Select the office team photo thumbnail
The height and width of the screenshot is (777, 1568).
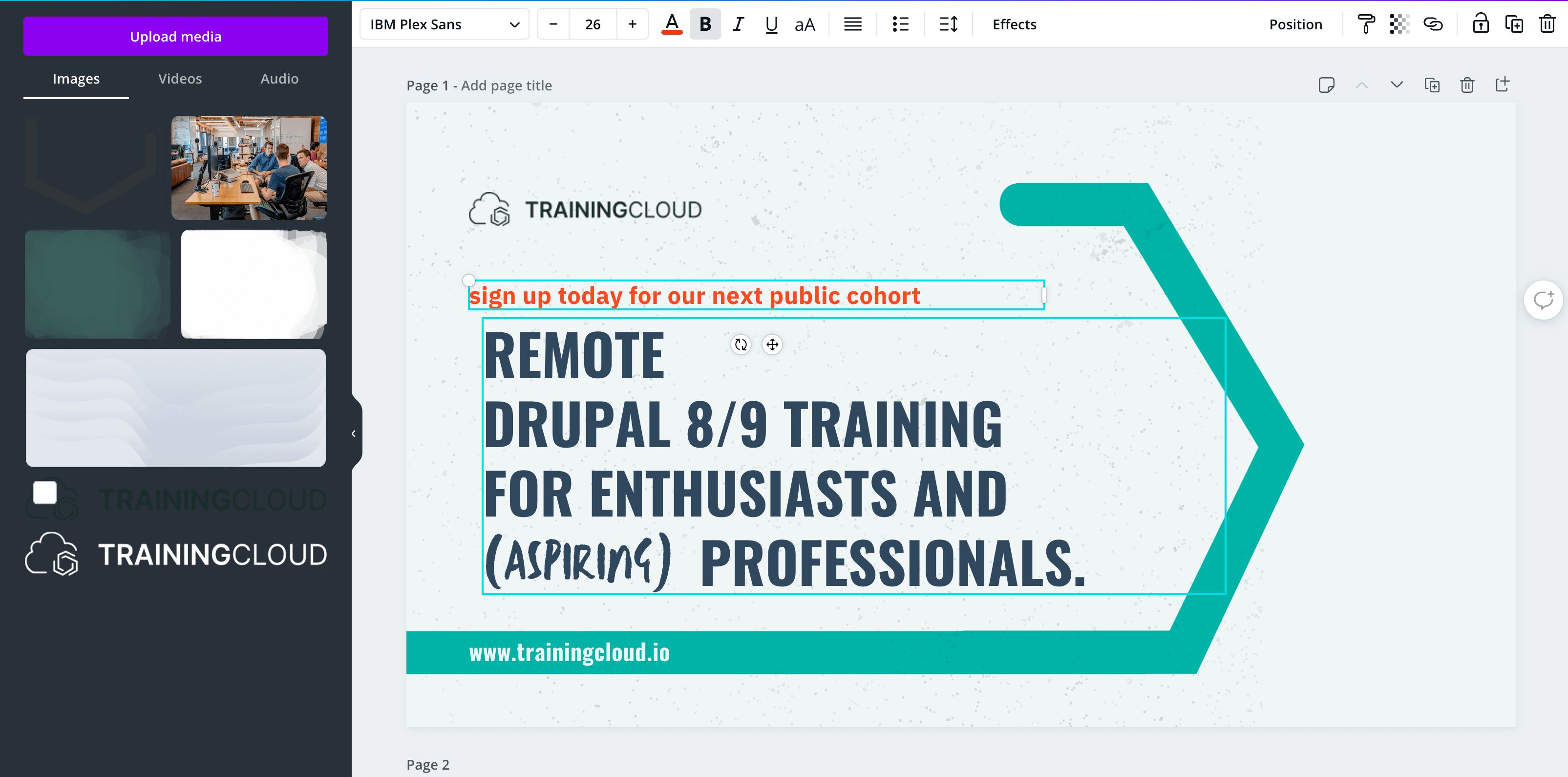[x=249, y=168]
